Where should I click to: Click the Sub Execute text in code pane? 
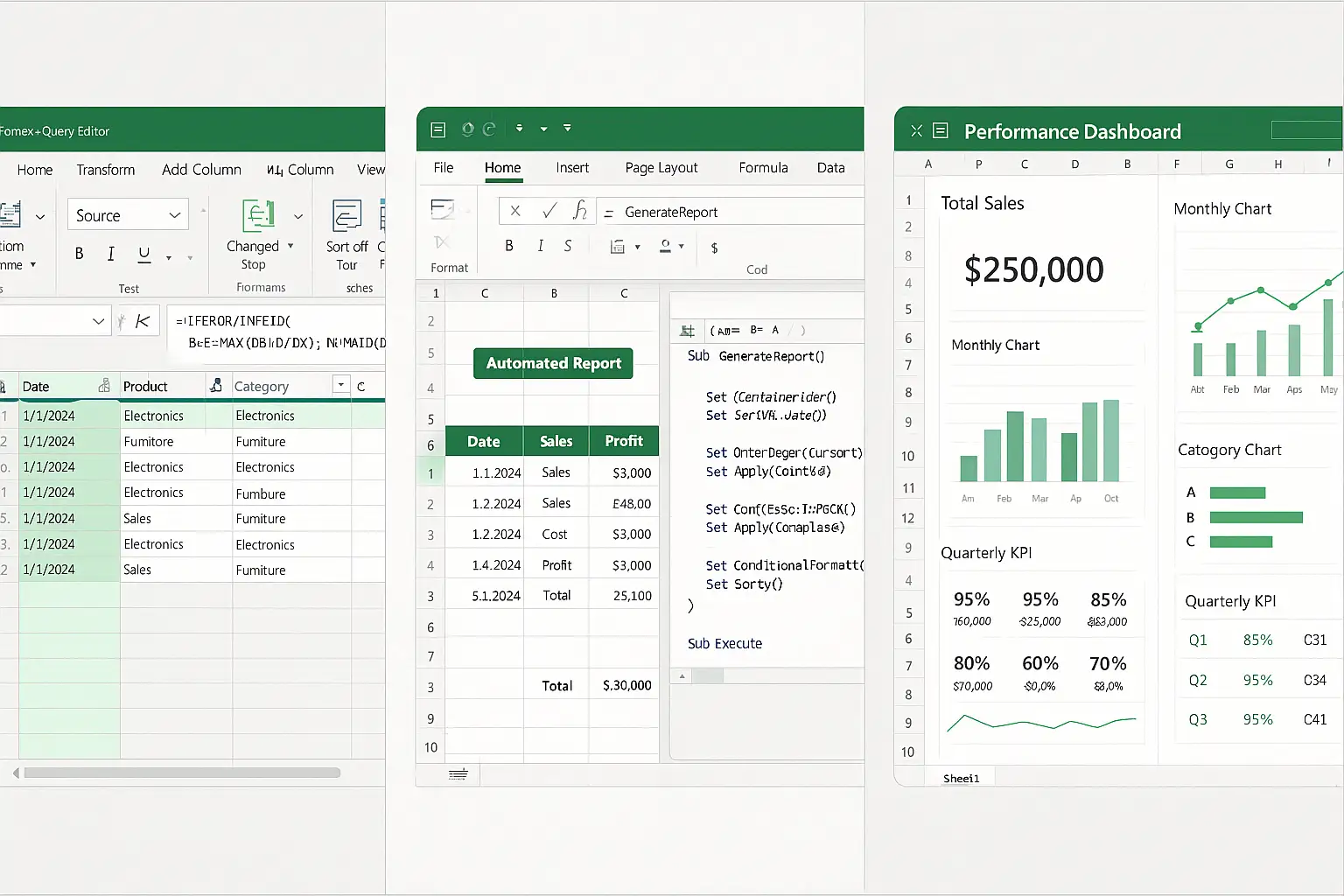point(724,644)
